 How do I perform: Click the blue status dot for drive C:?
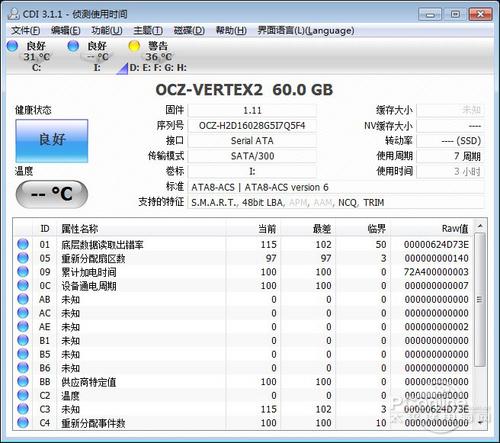tap(12, 46)
